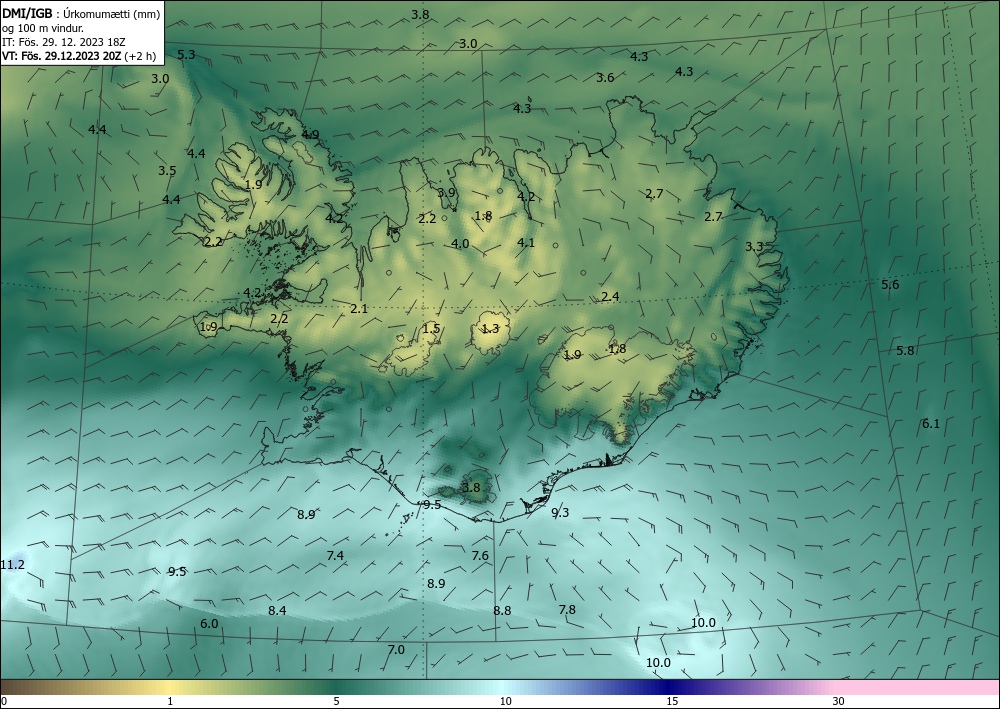
Task: Select the 1.5 value on the glacier
Action: (x=431, y=329)
